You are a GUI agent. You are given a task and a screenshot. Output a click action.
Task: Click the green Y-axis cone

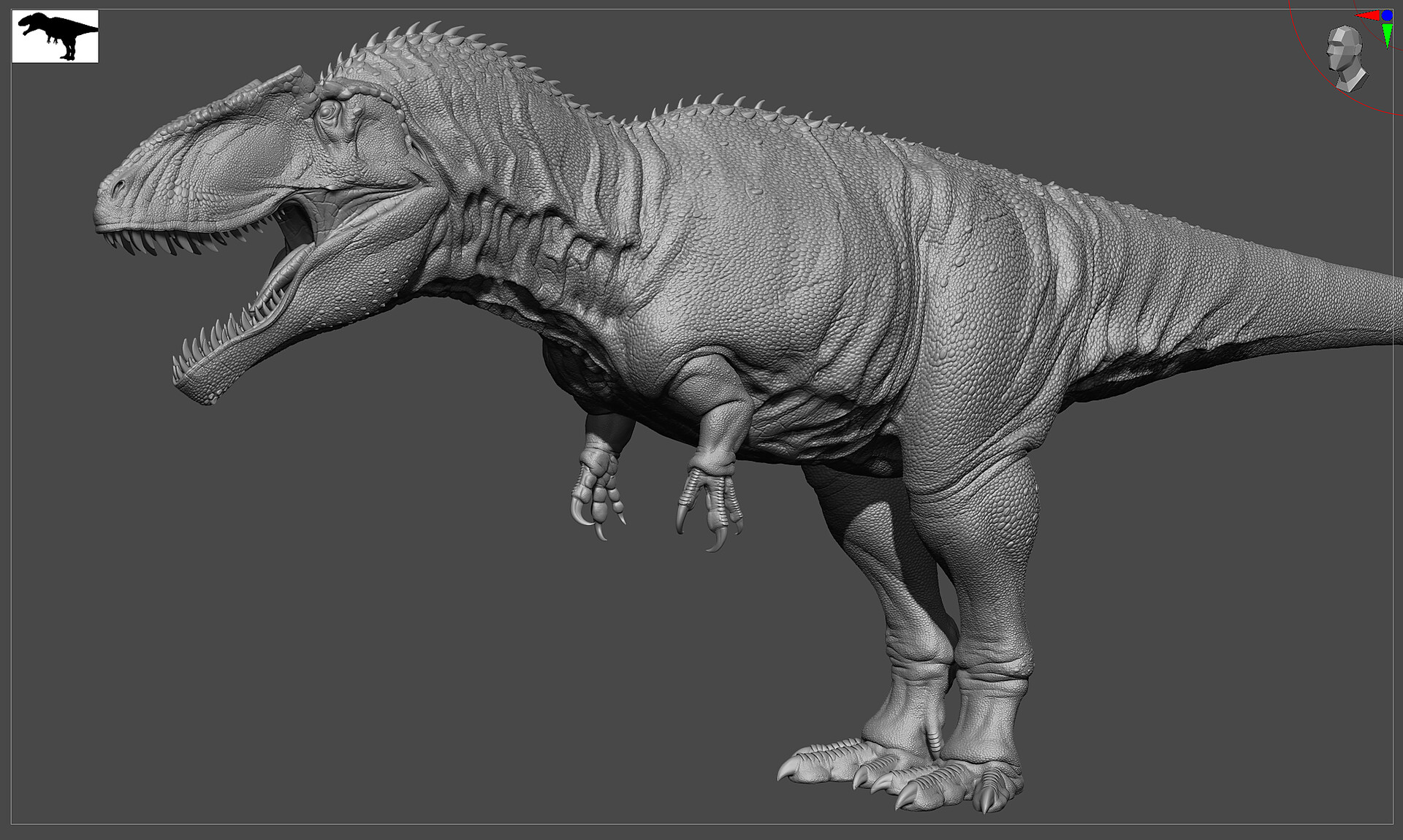pos(1387,37)
